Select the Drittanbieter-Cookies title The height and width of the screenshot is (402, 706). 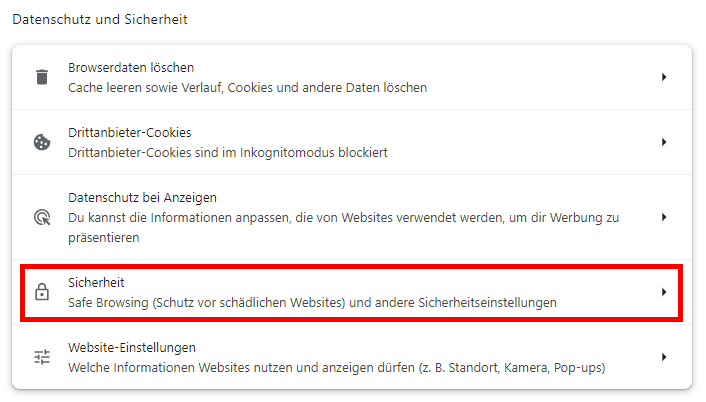tap(129, 132)
